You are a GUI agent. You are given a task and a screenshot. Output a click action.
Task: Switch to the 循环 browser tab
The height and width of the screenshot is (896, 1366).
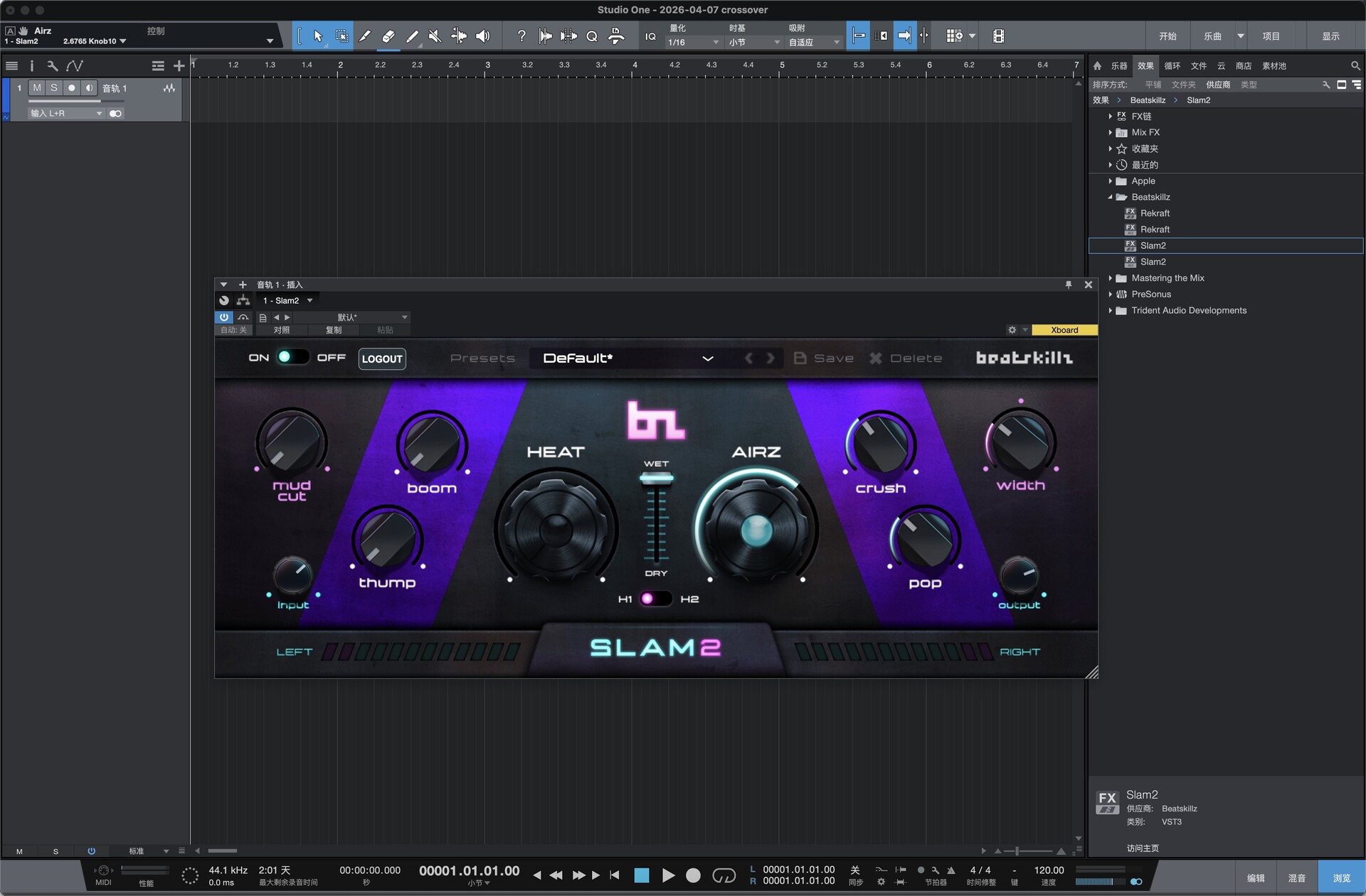(x=1172, y=66)
